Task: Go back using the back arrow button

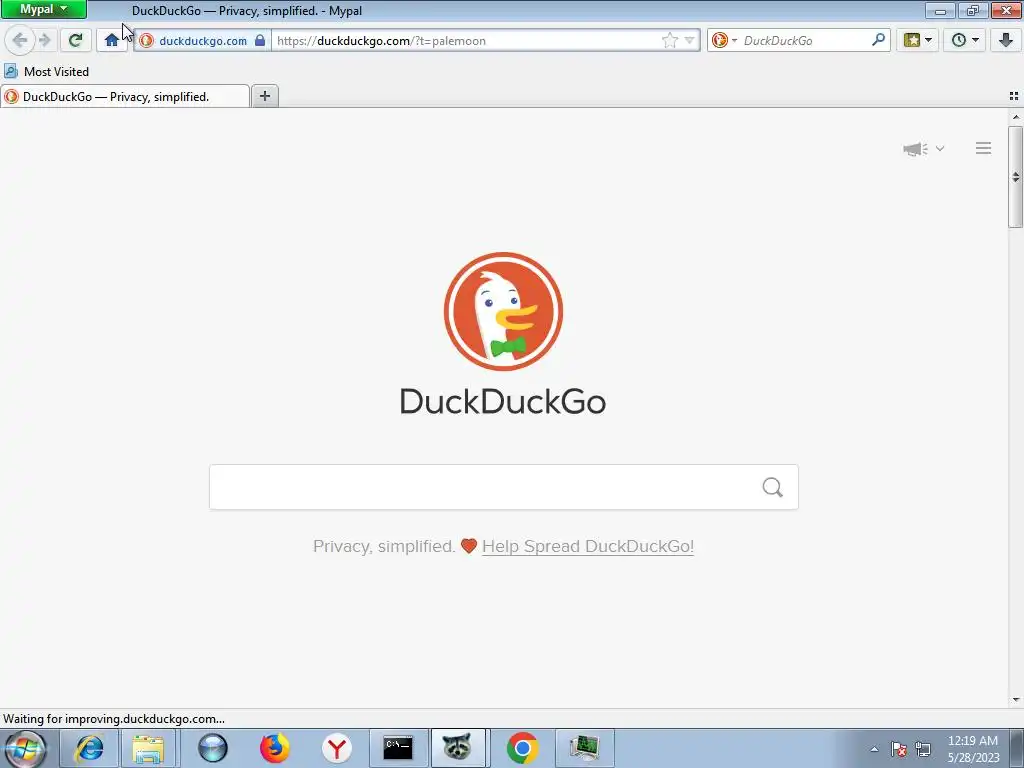Action: point(19,40)
